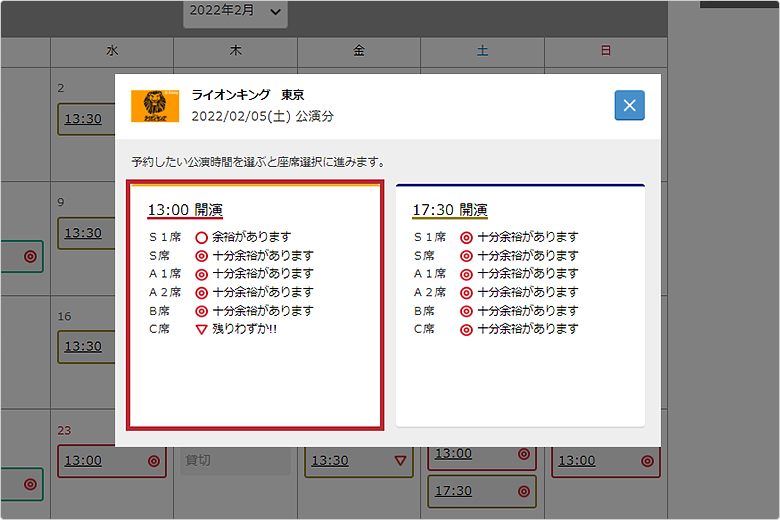780x520 pixels.
Task: Click the double circle icon for 17:30 S1席
Action: coord(466,237)
